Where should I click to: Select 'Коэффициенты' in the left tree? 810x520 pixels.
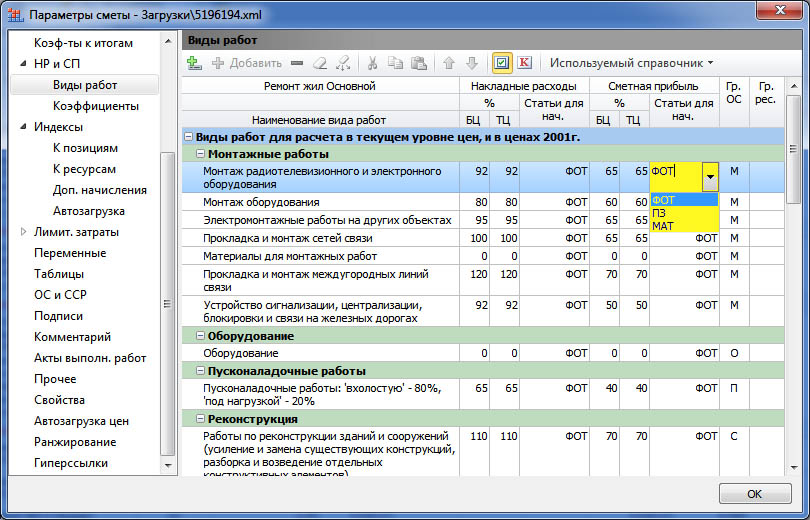point(96,106)
